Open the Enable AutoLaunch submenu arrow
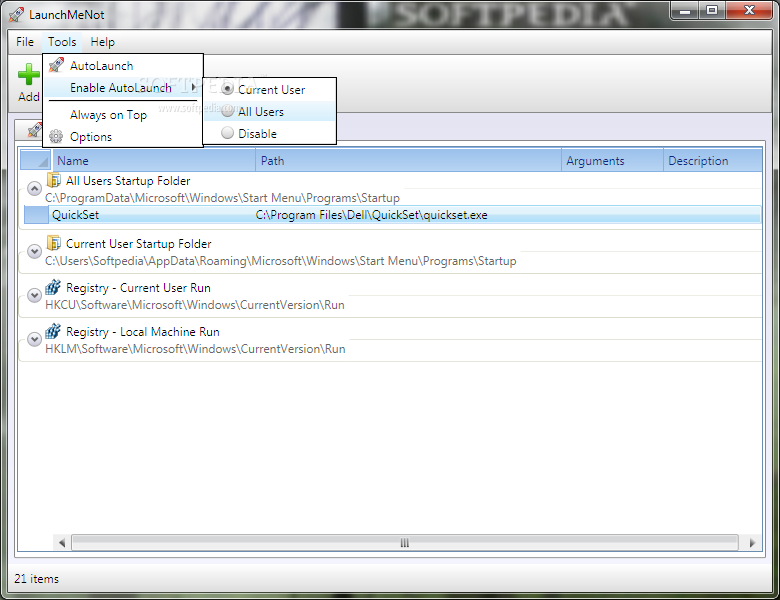 [x=193, y=87]
